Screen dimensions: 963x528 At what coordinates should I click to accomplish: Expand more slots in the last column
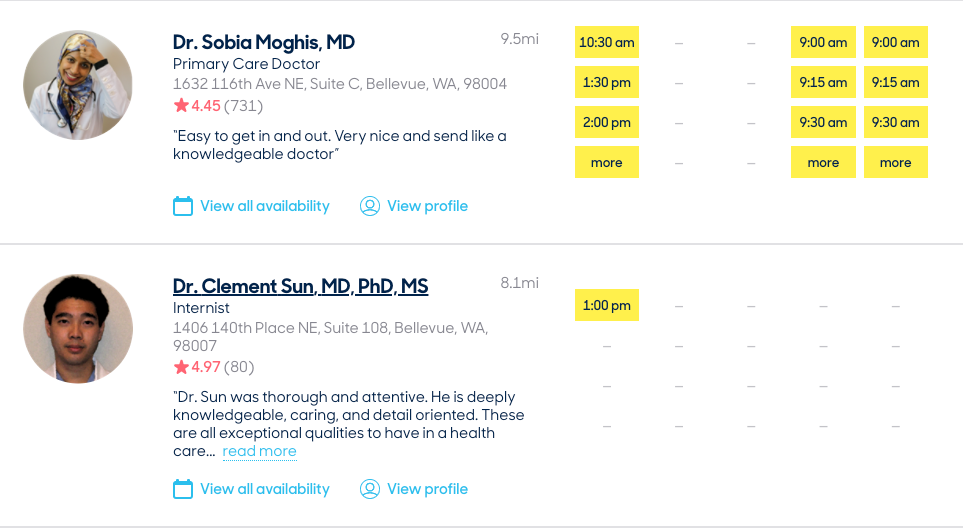(895, 162)
